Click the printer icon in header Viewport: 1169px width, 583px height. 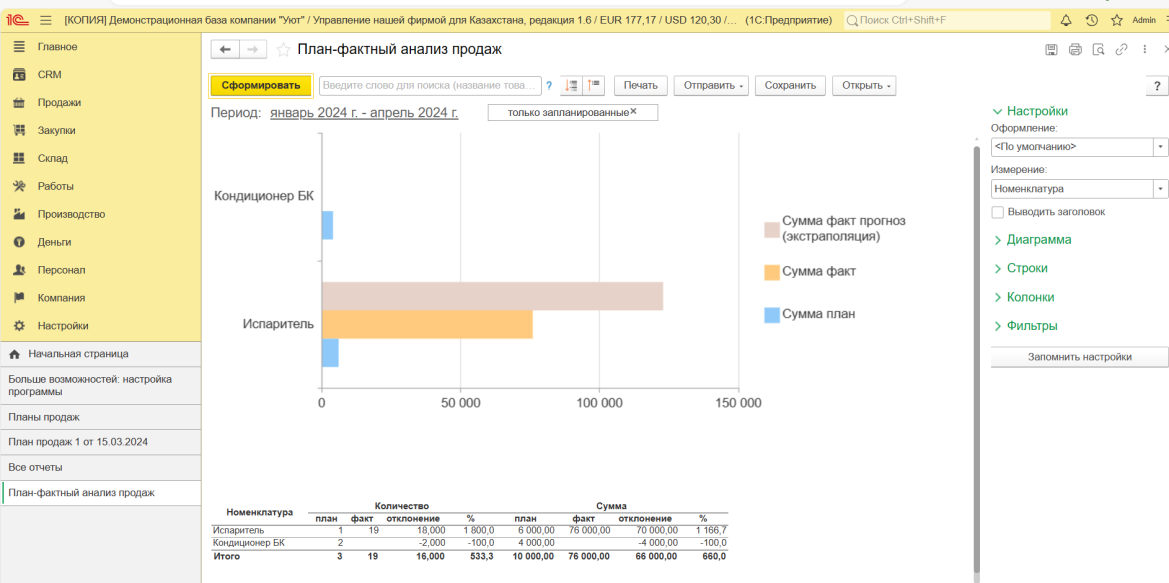click(x=1075, y=50)
